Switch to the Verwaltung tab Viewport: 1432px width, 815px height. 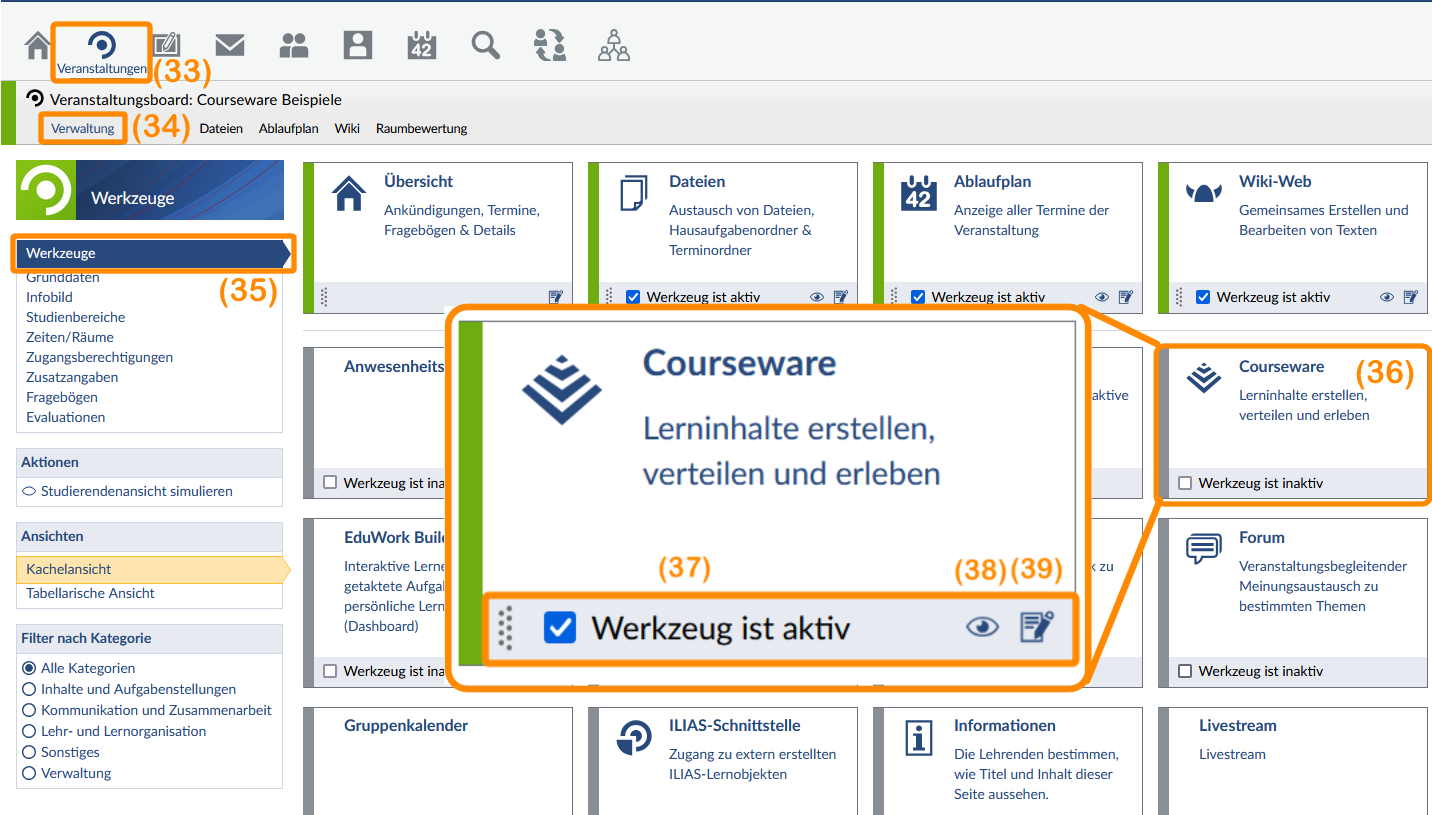pyautogui.click(x=83, y=129)
